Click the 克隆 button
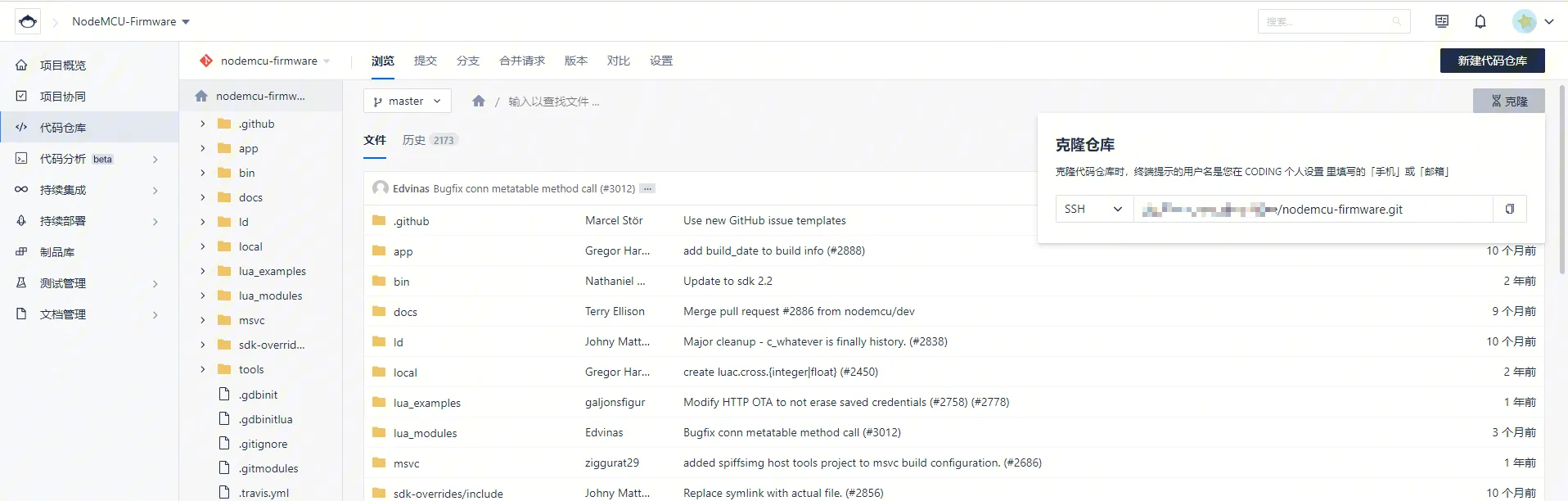The width and height of the screenshot is (1568, 501). click(x=1508, y=102)
